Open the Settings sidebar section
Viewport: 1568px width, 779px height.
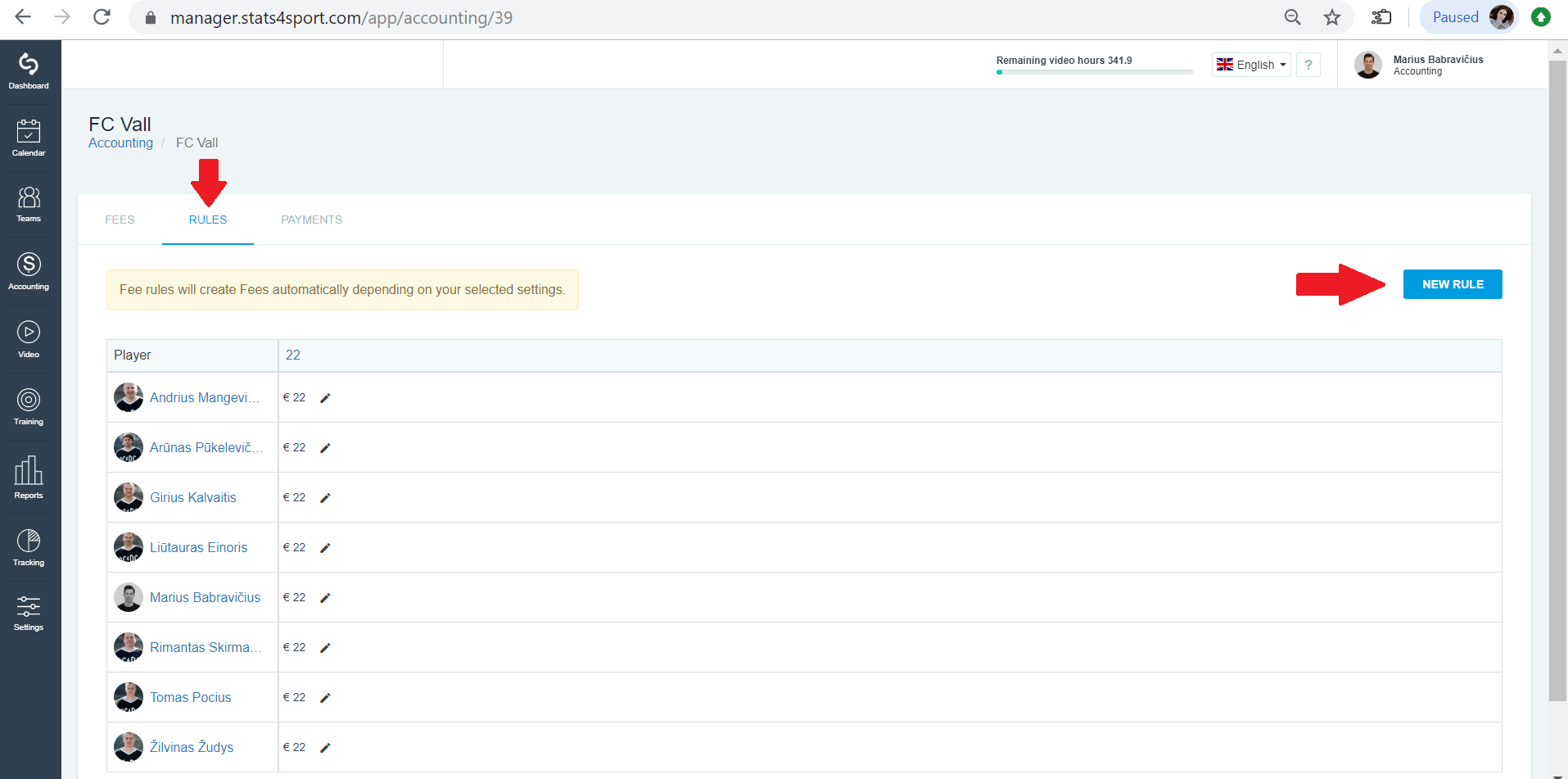click(x=29, y=614)
